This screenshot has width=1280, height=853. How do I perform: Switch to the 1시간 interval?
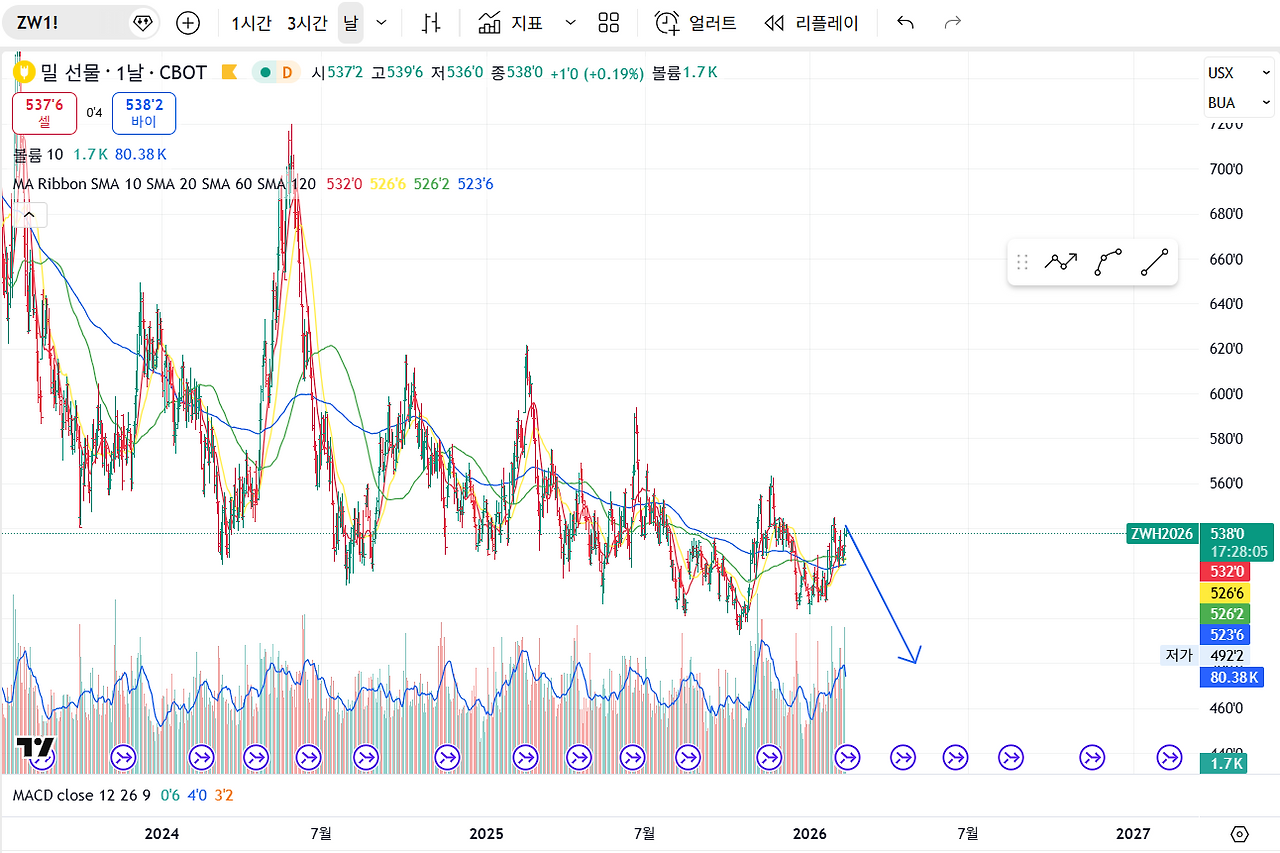pyautogui.click(x=250, y=23)
